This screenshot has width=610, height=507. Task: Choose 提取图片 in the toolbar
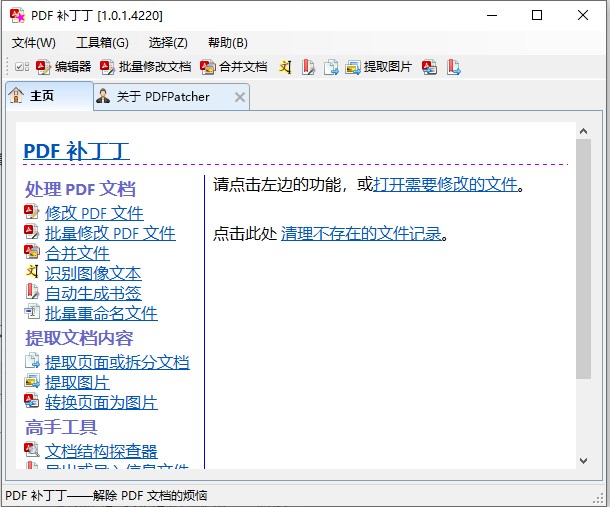click(379, 67)
